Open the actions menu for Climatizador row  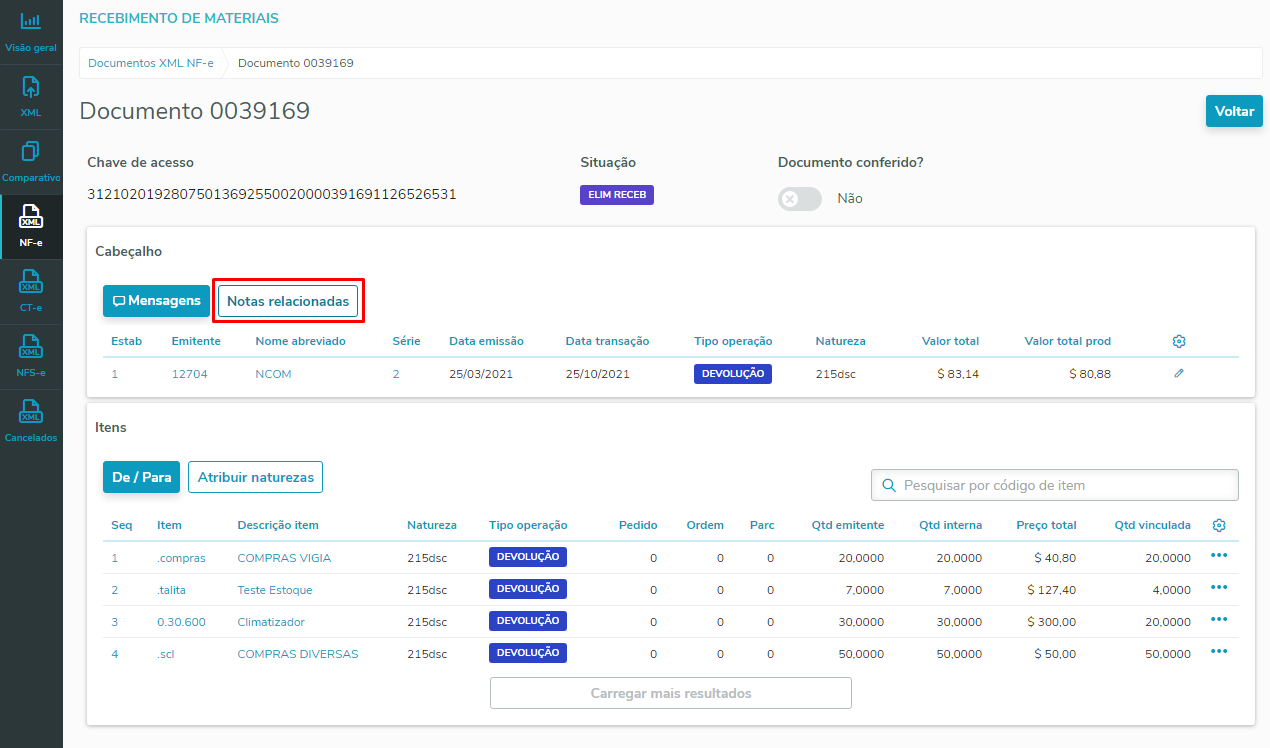click(1219, 619)
